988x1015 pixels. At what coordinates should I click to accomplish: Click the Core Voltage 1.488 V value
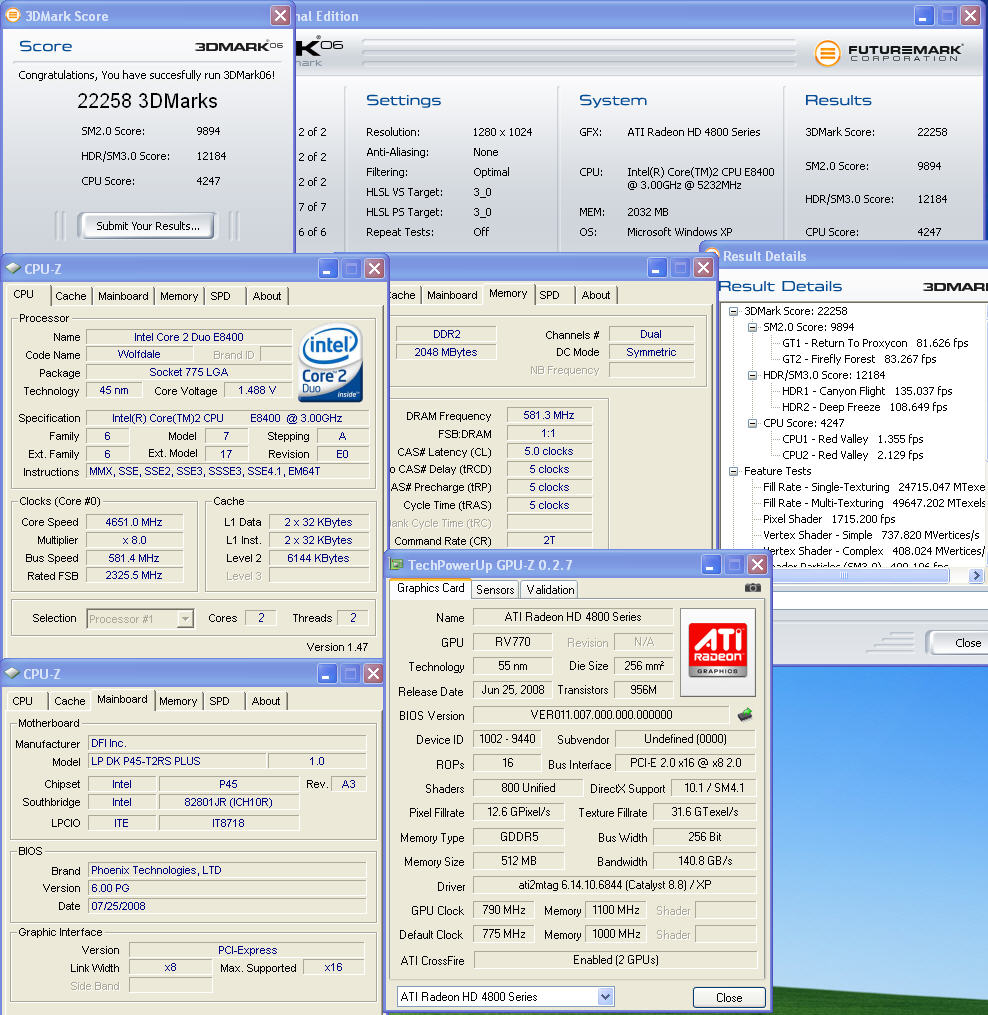point(257,390)
